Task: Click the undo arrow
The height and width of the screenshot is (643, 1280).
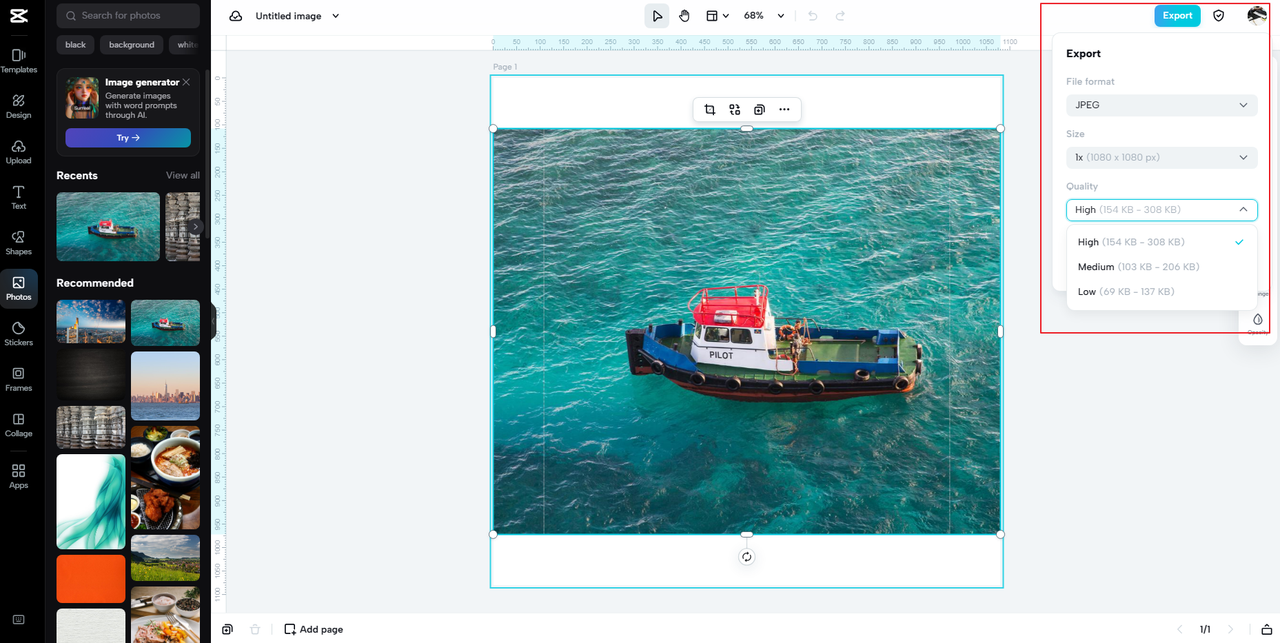Action: click(812, 16)
